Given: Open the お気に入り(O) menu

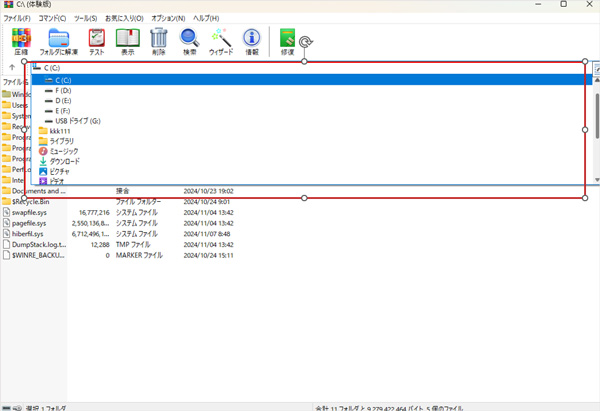Looking at the screenshot, I should pos(124,18).
